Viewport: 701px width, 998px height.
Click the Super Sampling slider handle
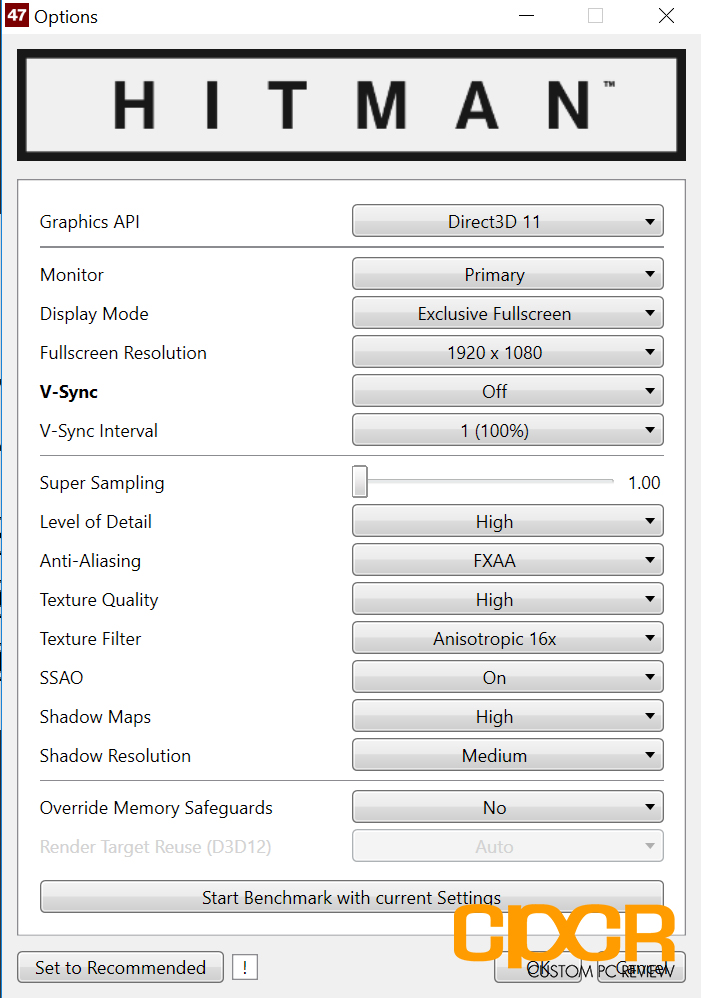tap(360, 482)
